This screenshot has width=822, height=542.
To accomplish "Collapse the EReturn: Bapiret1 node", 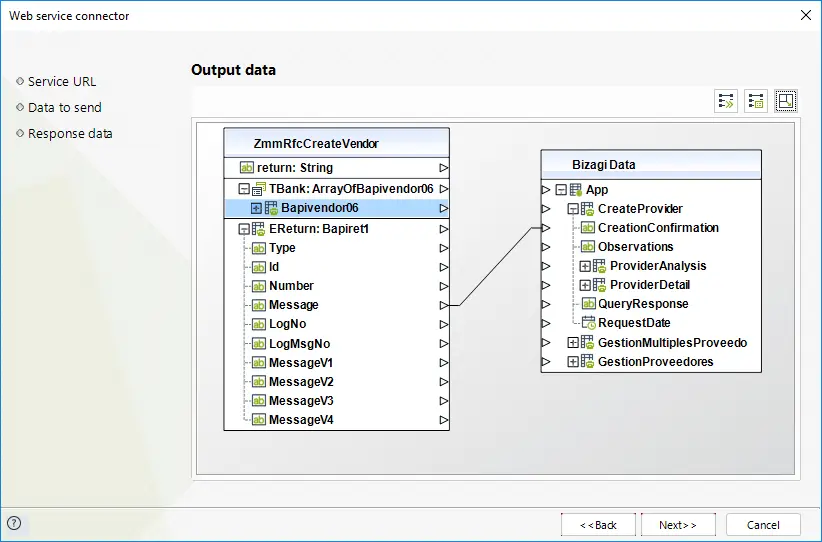I will tap(244, 229).
